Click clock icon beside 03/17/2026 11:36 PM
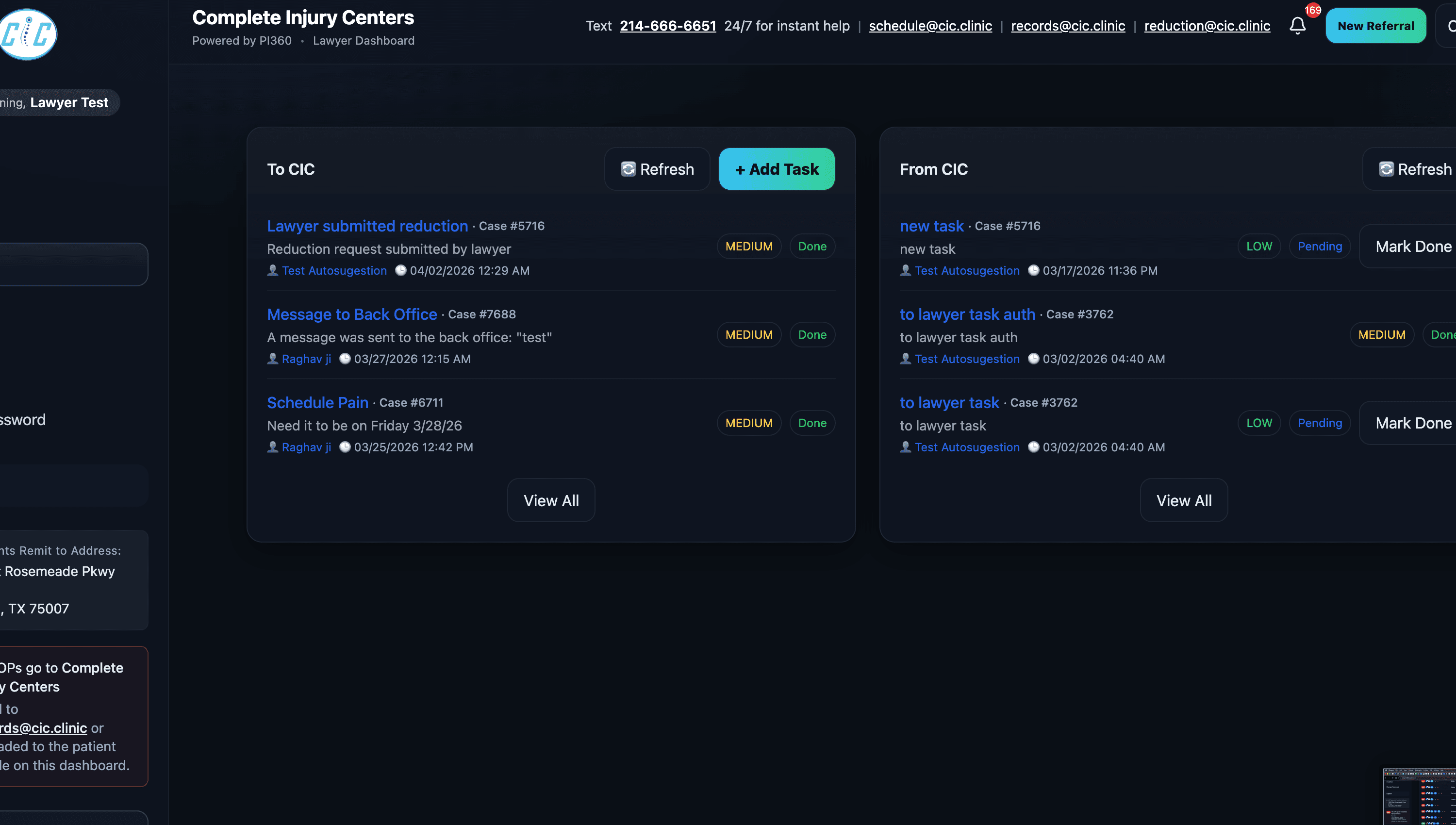 pyautogui.click(x=1033, y=270)
